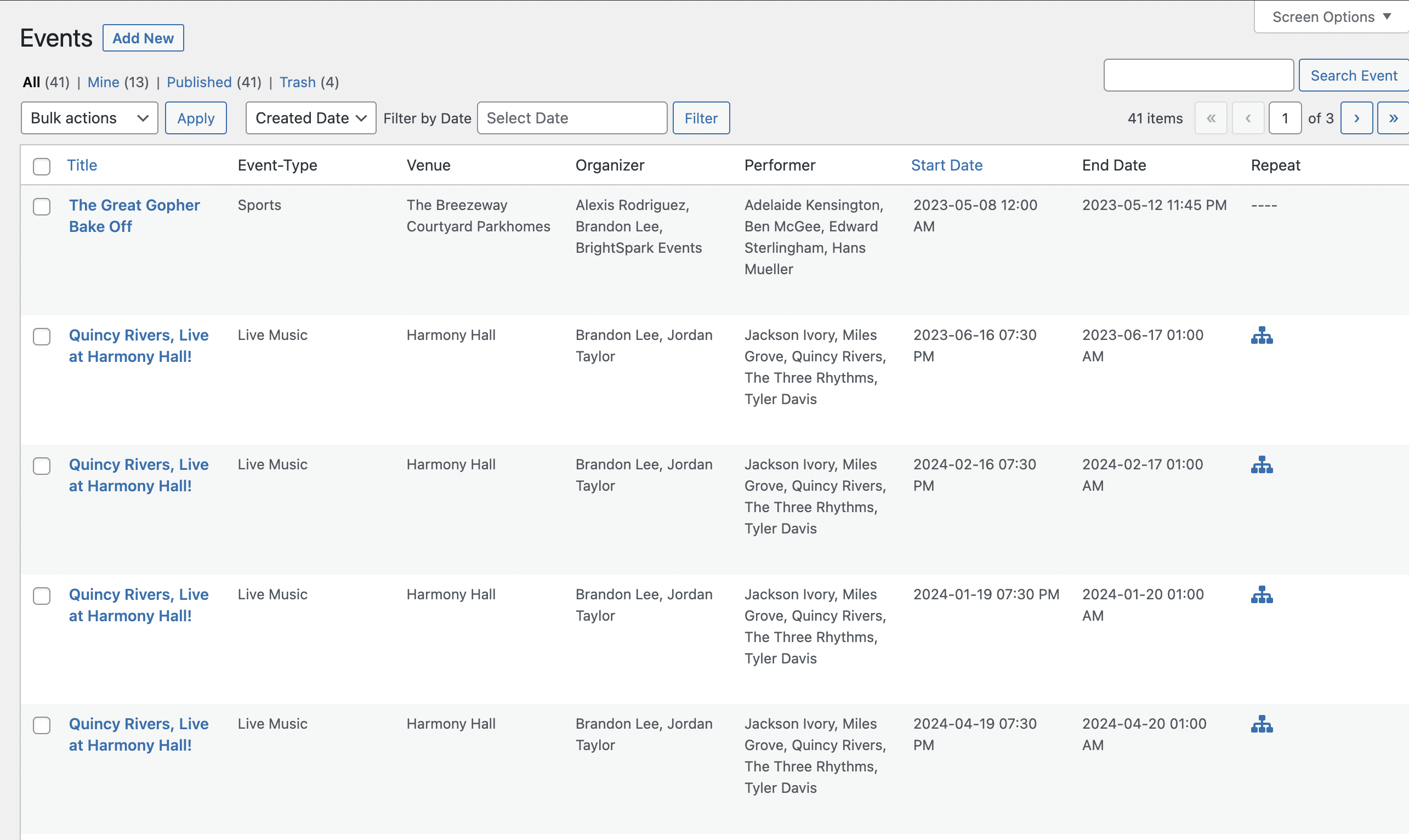Click the Repeat column header
Screen dimensions: 1409x840
[1275, 164]
